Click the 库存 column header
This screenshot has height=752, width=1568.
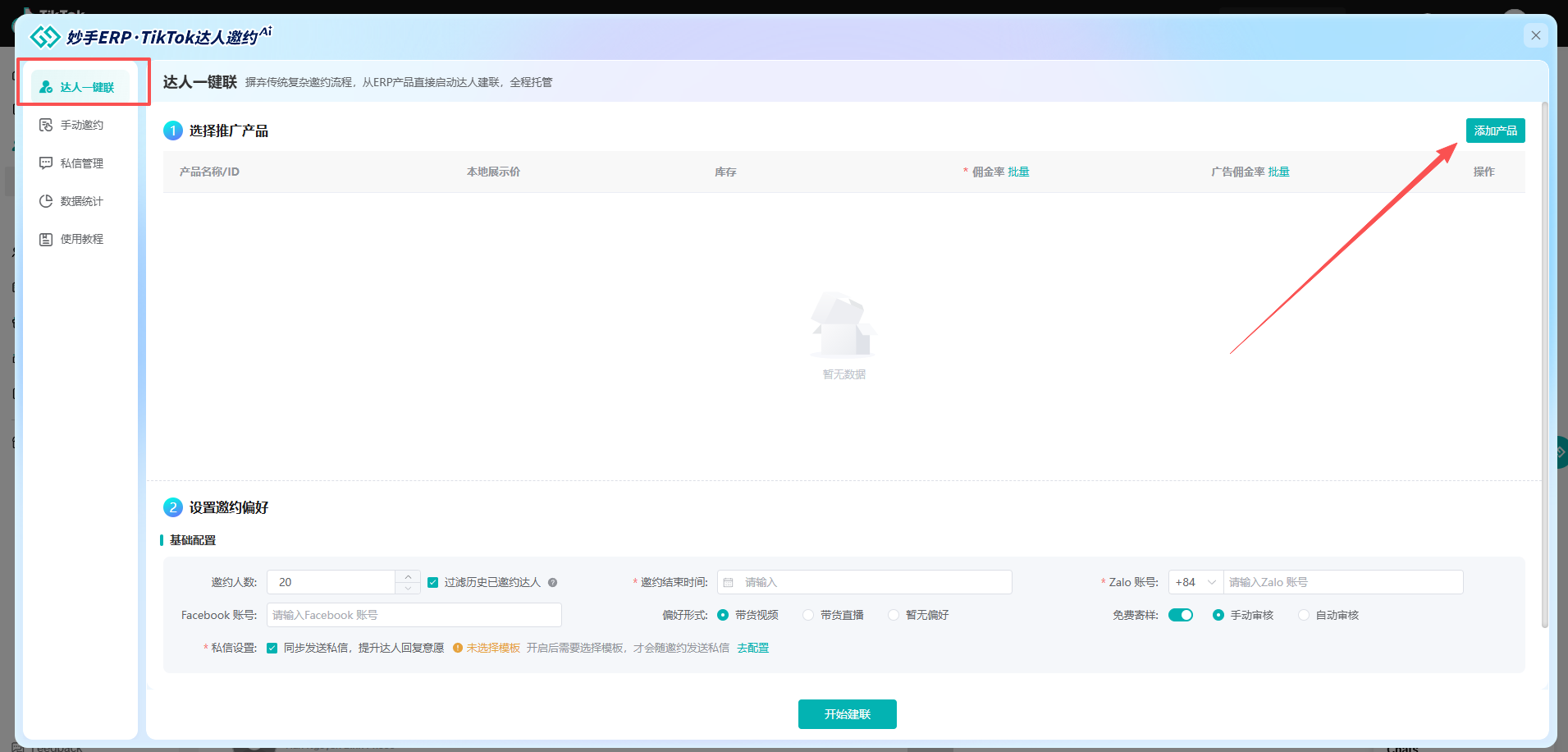click(725, 172)
